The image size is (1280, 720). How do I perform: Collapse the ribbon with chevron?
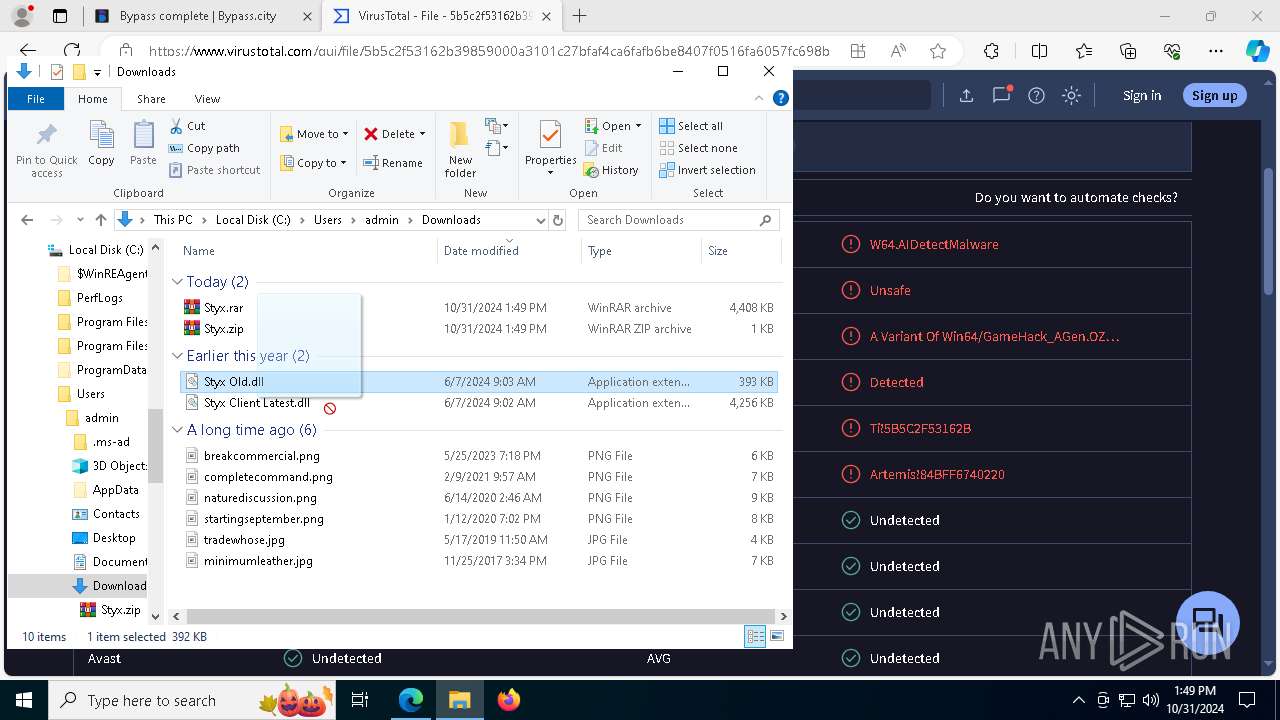(x=759, y=98)
